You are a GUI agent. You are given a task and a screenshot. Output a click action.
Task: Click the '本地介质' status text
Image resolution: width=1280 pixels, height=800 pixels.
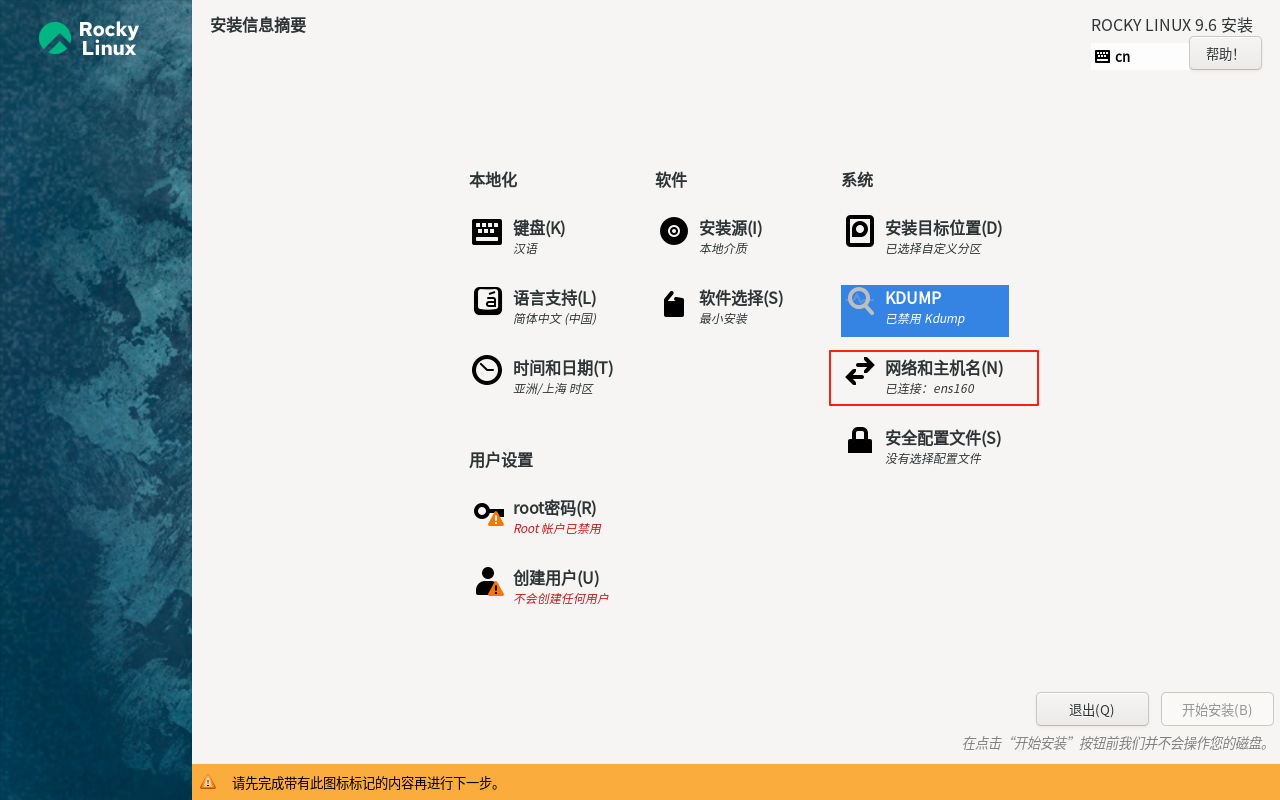click(x=723, y=249)
